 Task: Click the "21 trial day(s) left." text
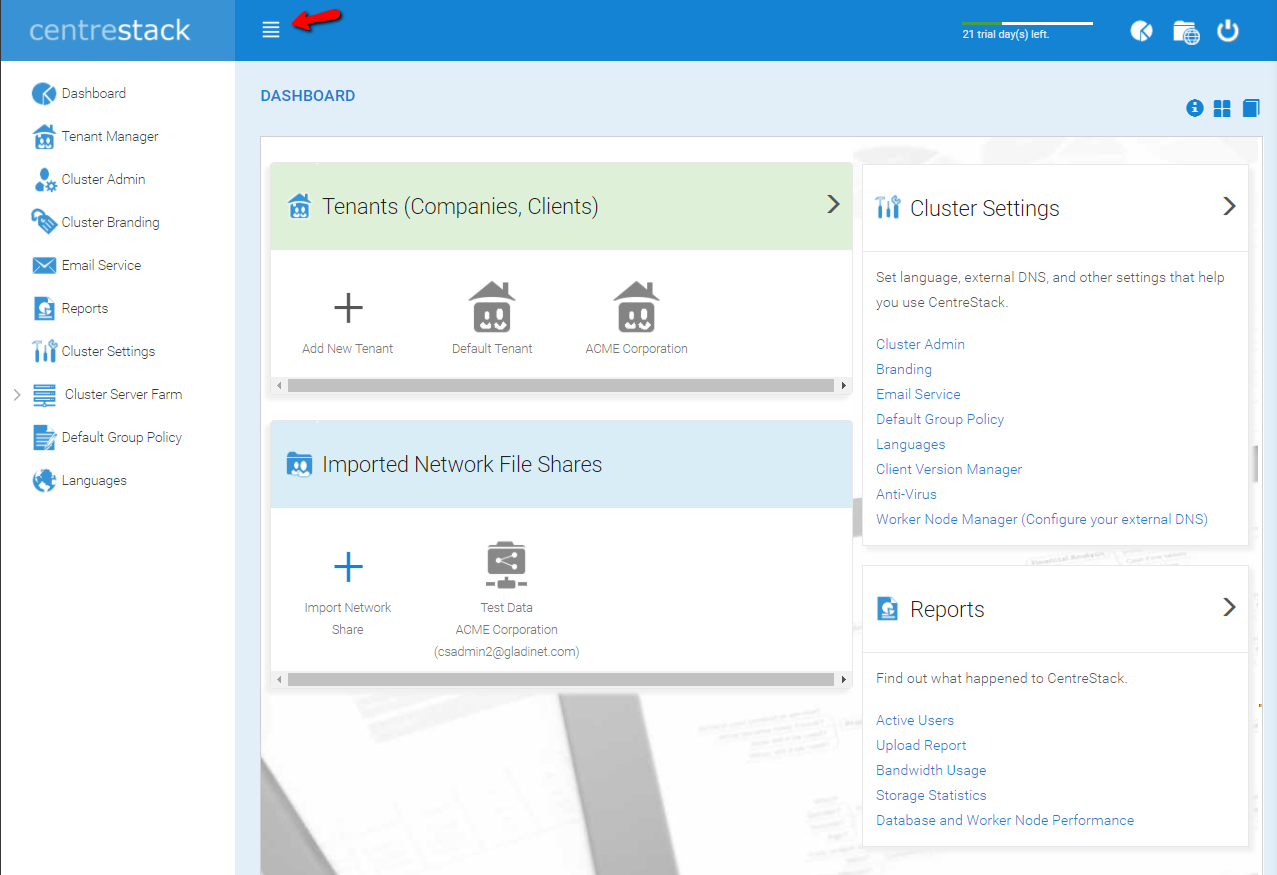coord(1006,34)
